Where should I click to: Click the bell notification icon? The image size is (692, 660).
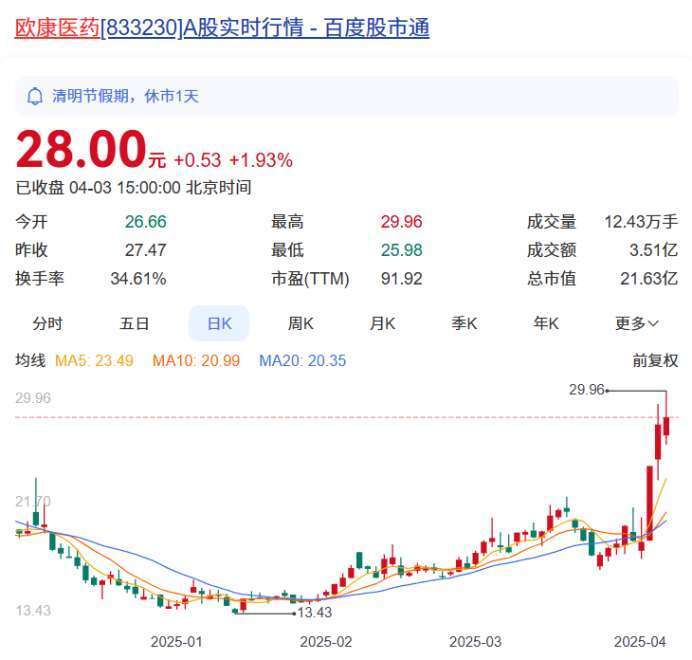pyautogui.click(x=35, y=96)
